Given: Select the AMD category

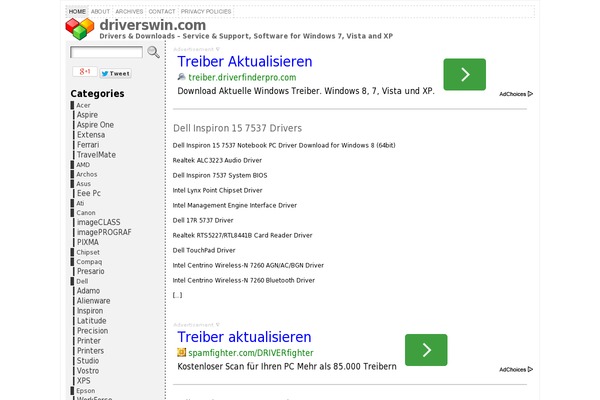Looking at the screenshot, I should click(83, 165).
